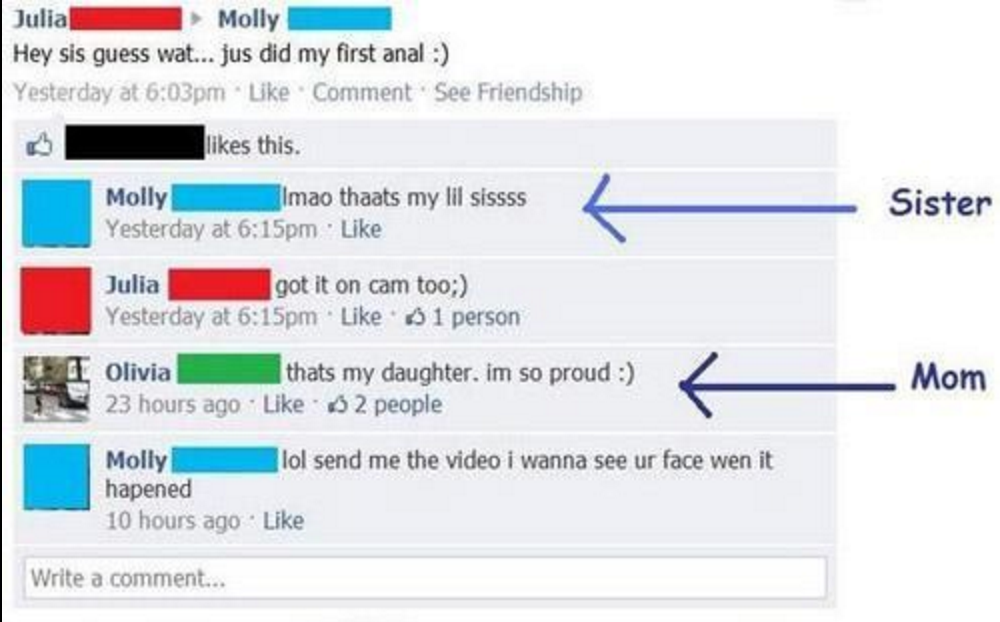
Task: Like Julia's 'got it on cam too' comment
Action: point(361,316)
